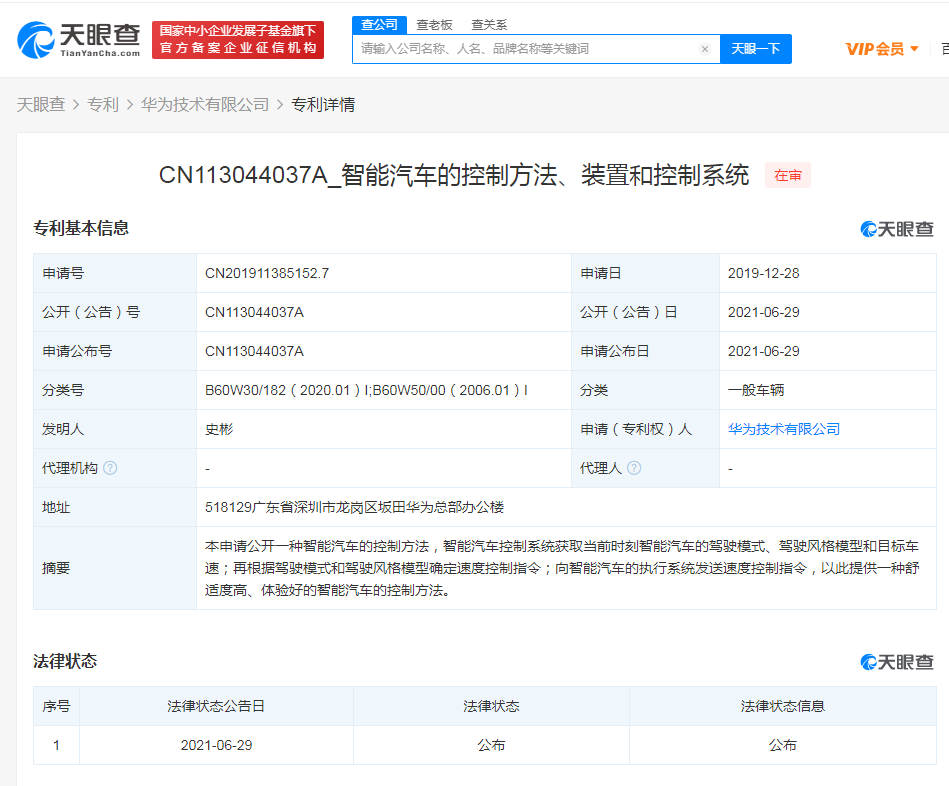Click the 专利 breadcrumb link
Viewport: 949px width, 786px height.
click(105, 104)
